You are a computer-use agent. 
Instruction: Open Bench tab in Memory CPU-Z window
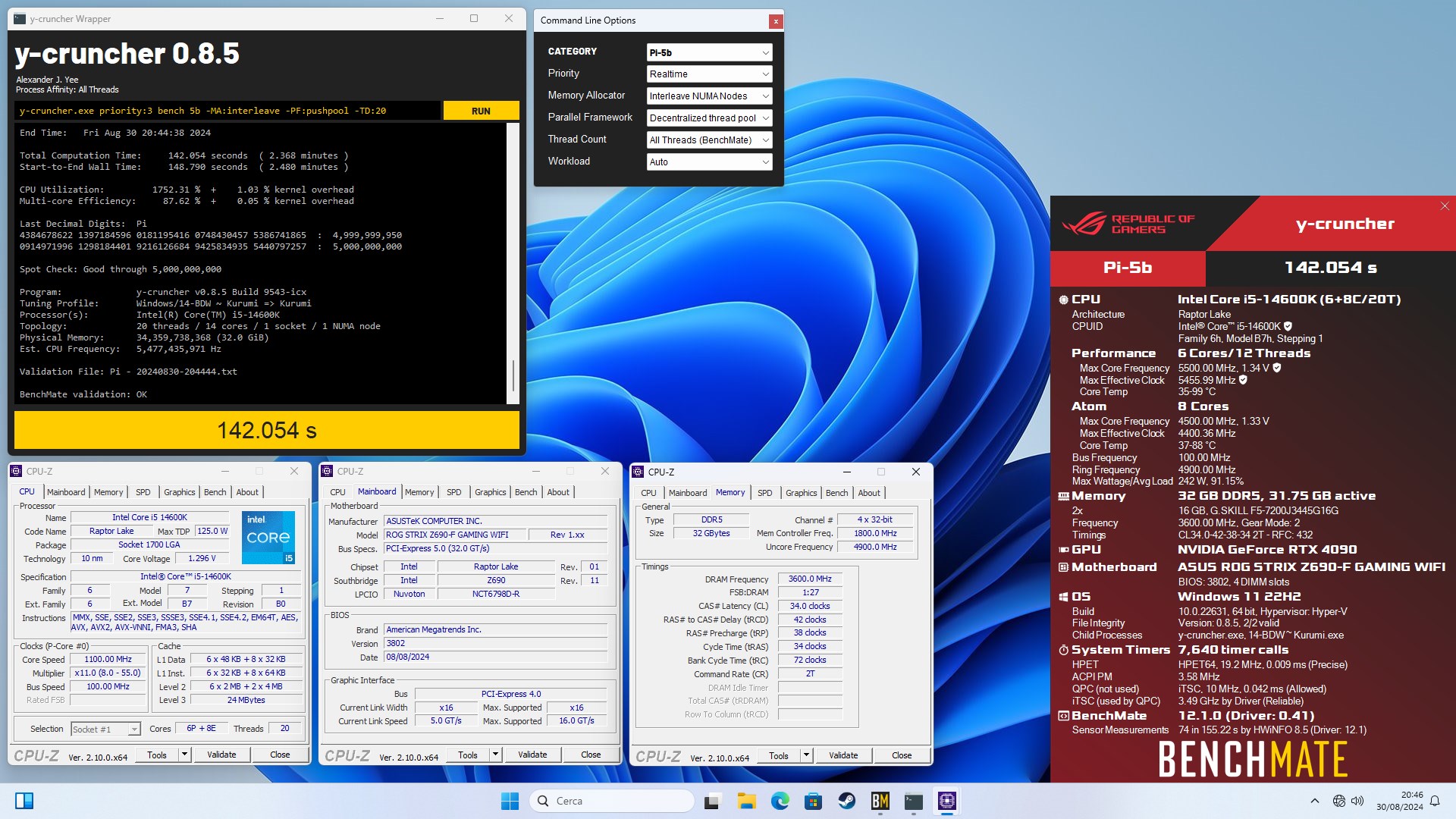837,493
